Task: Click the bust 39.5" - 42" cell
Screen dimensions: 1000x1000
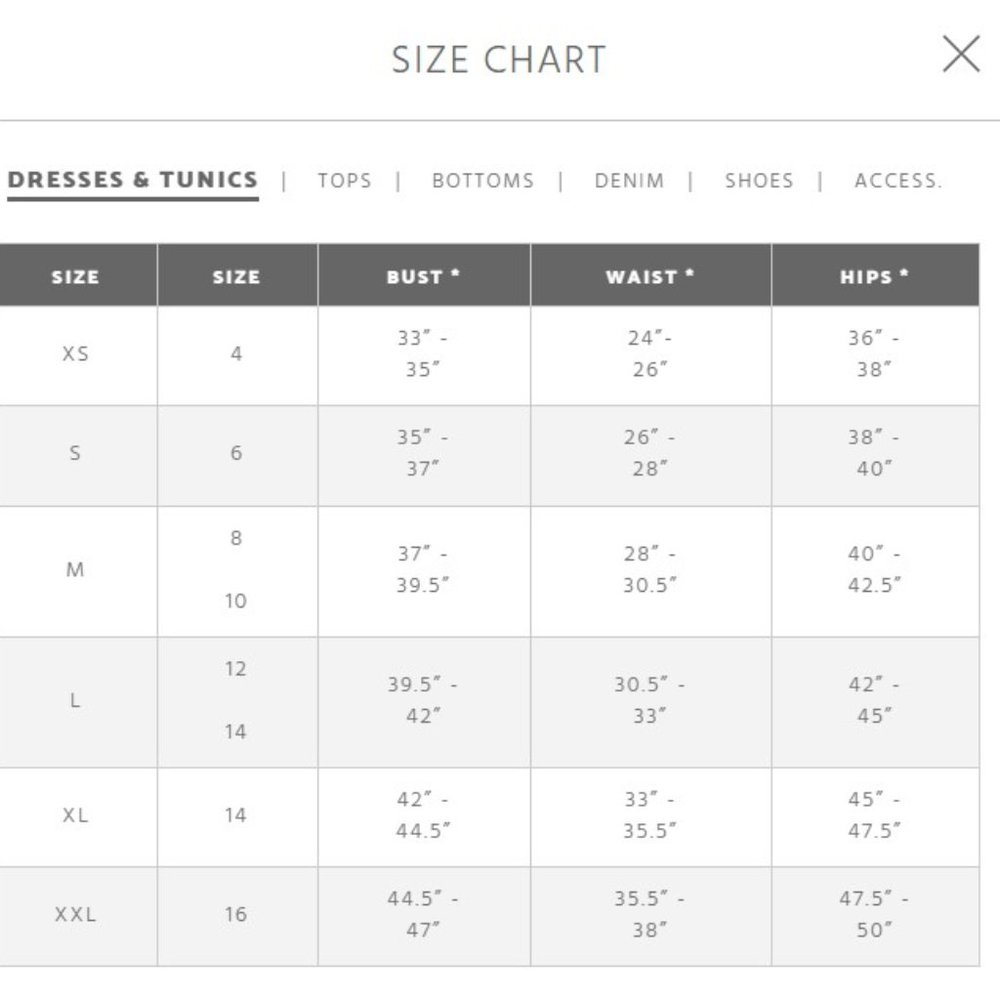Action: point(424,700)
